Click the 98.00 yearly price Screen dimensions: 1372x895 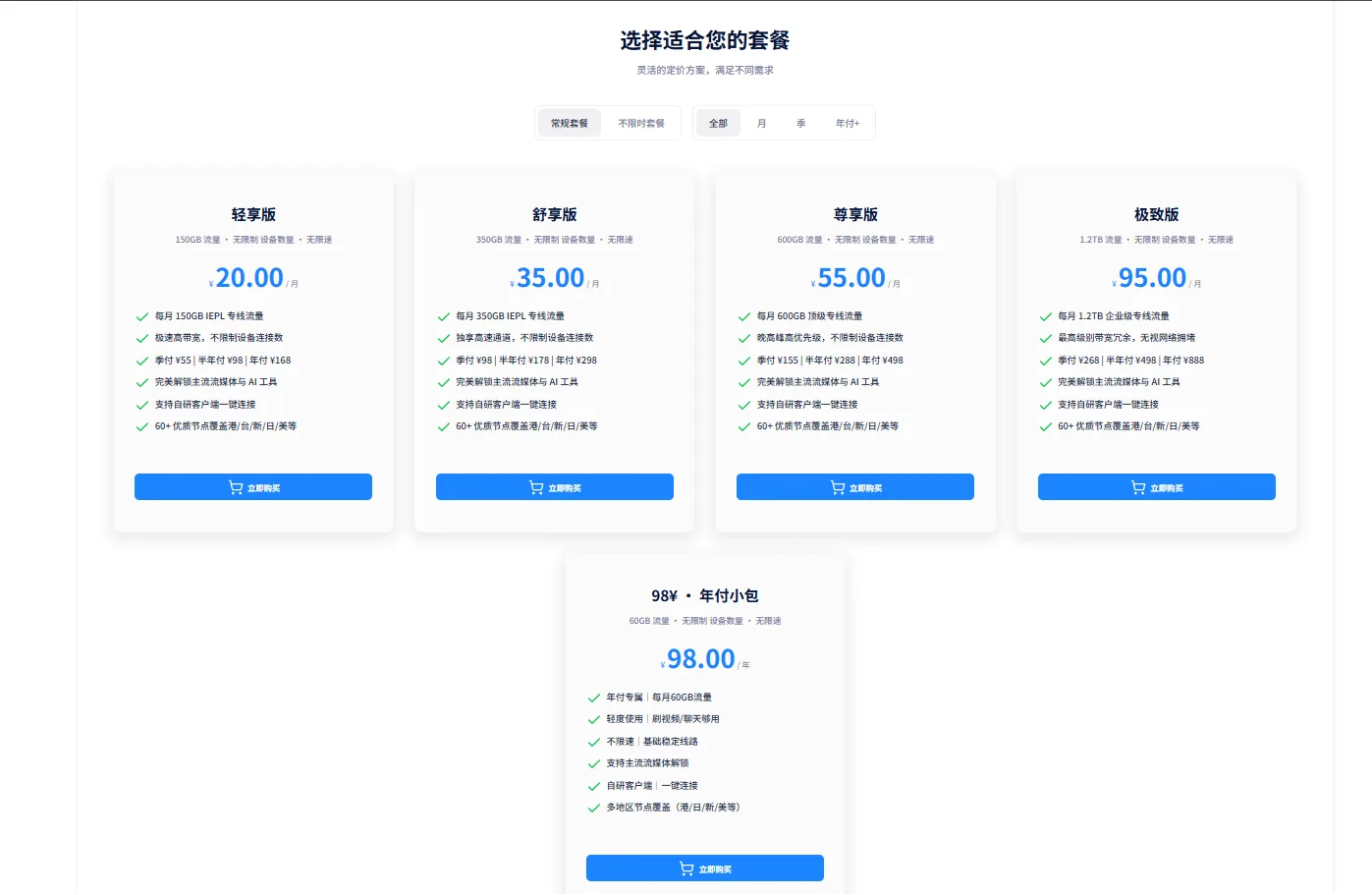(x=701, y=659)
